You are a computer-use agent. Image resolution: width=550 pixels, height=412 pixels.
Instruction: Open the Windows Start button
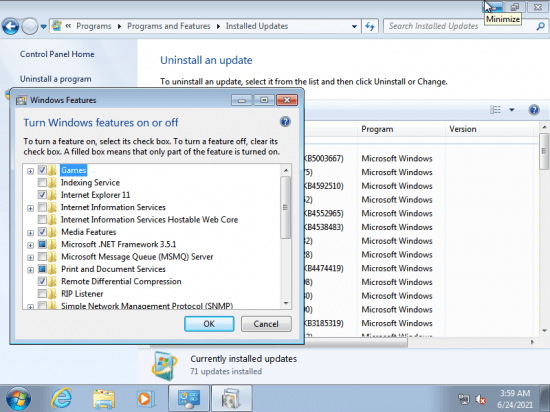[x=18, y=399]
